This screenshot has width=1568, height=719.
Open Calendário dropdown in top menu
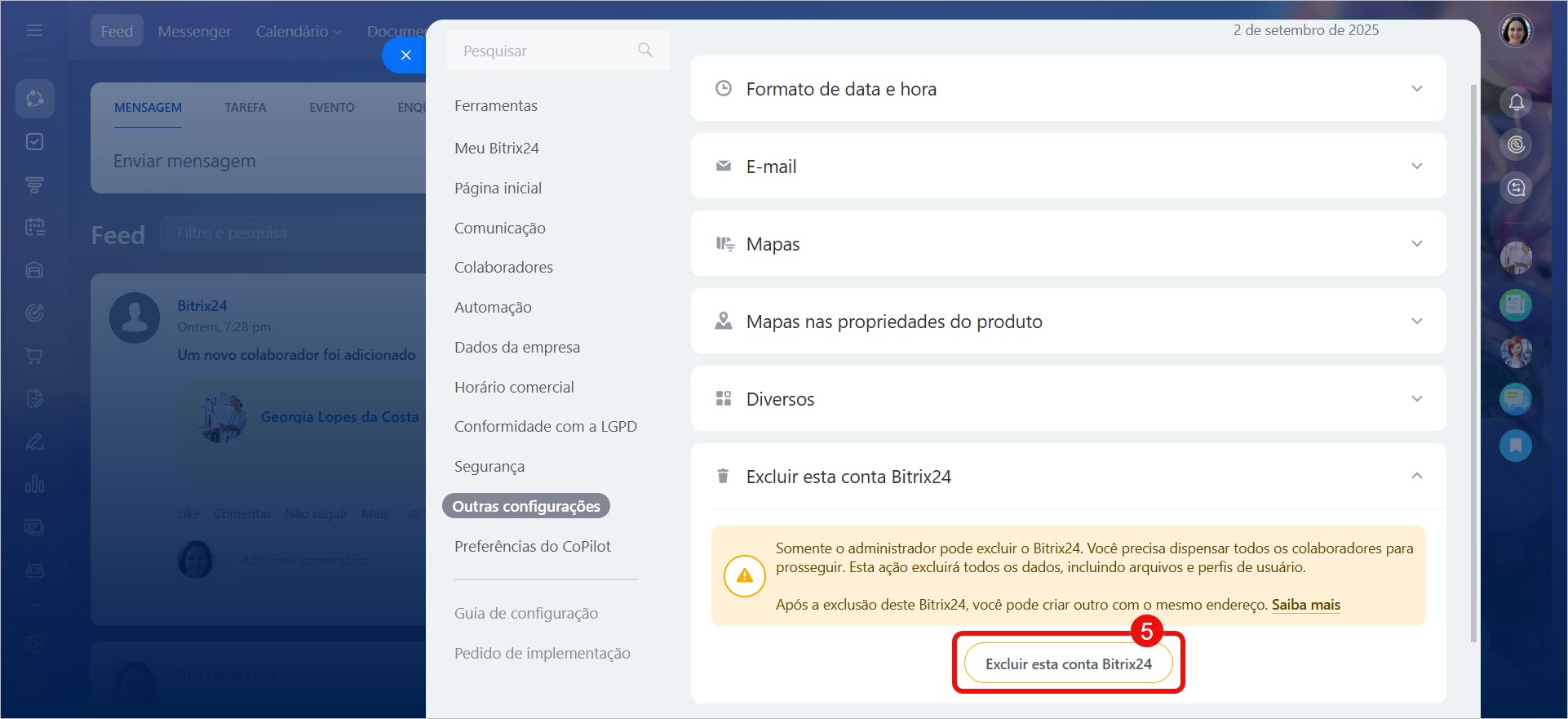(299, 31)
